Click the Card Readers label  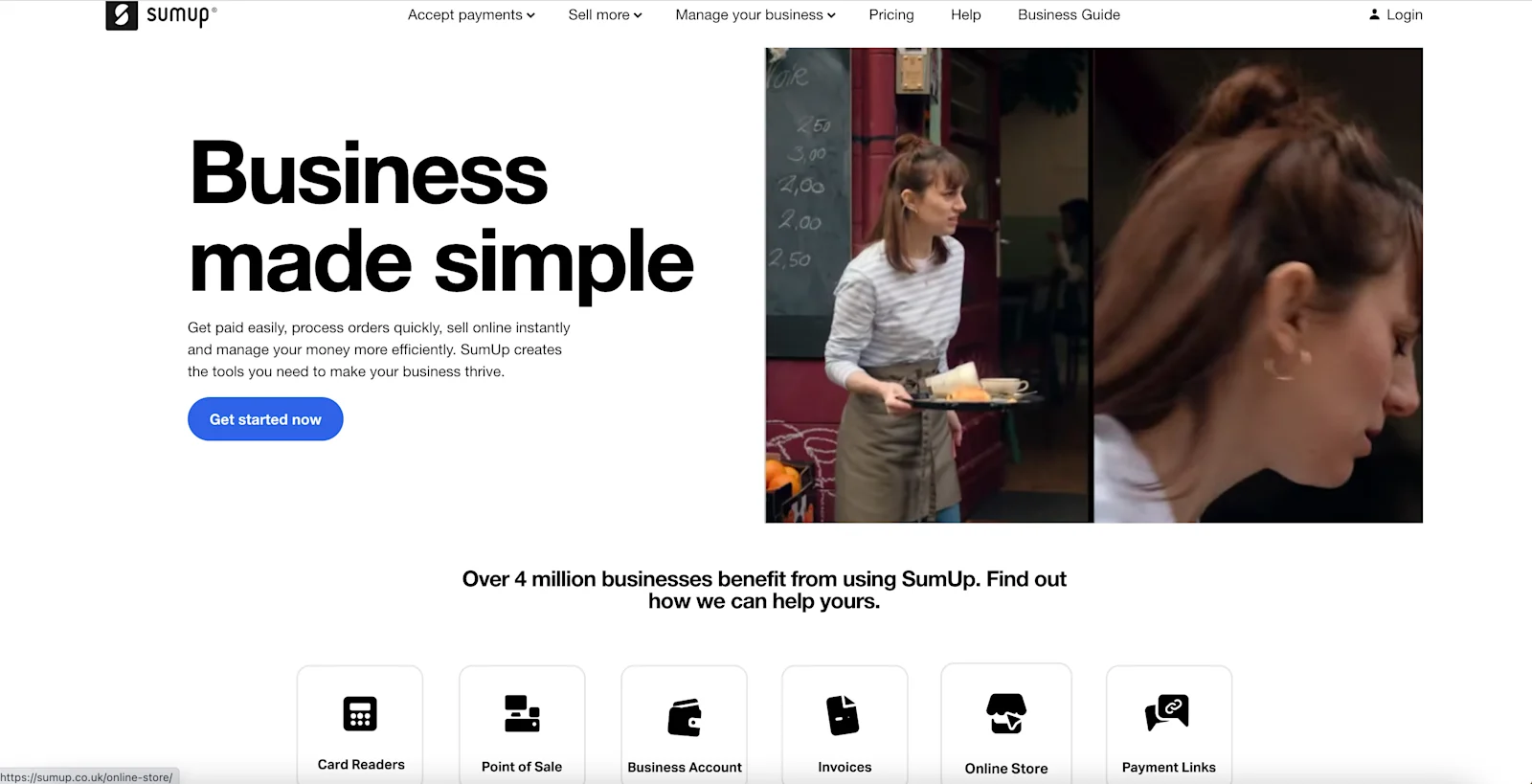tap(361, 765)
